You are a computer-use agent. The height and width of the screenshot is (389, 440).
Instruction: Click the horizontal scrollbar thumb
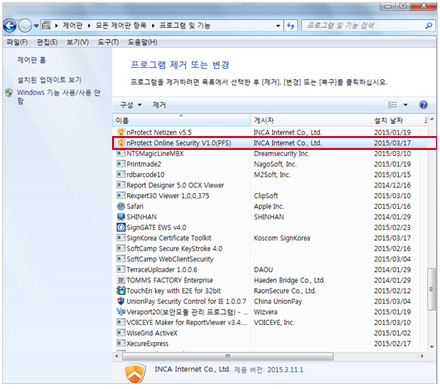pos(228,356)
